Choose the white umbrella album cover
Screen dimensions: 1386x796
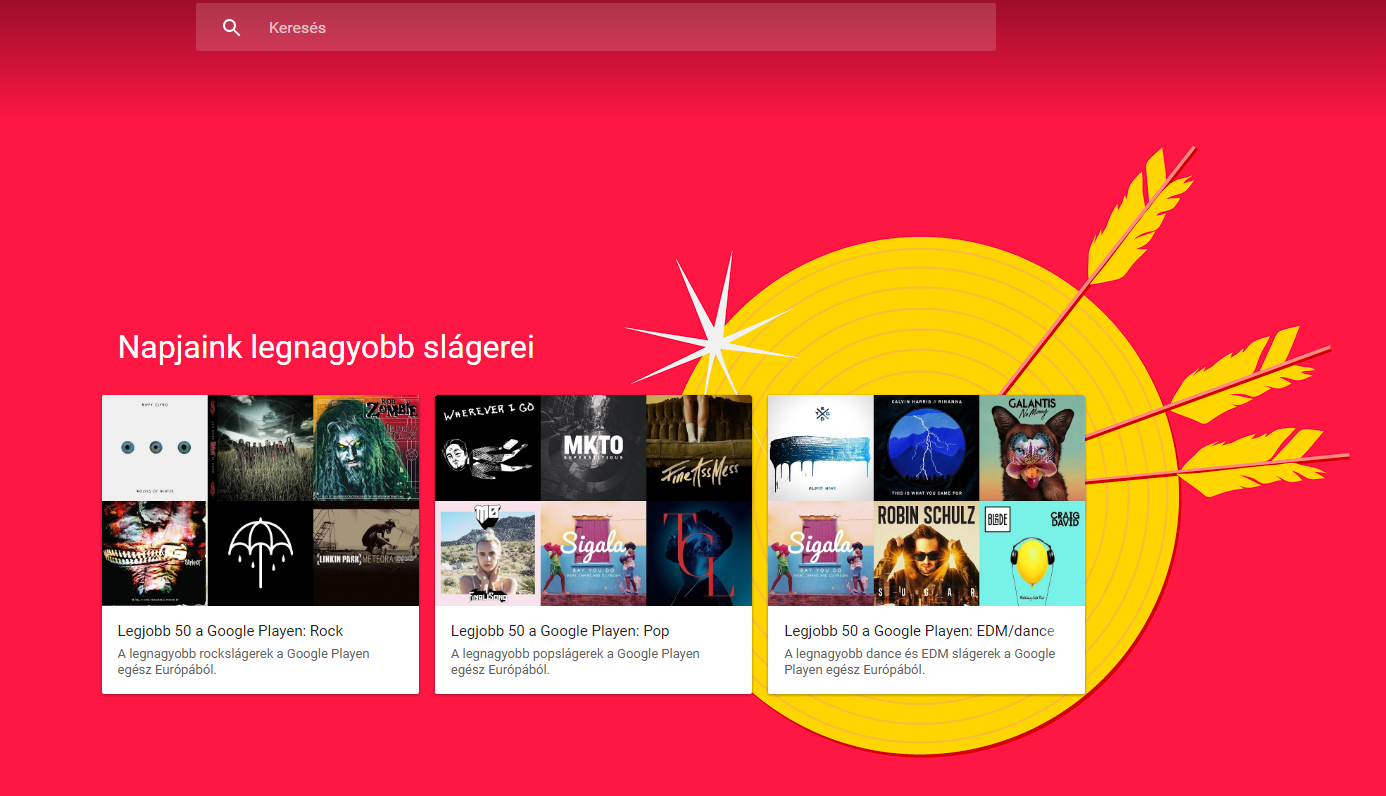260,553
